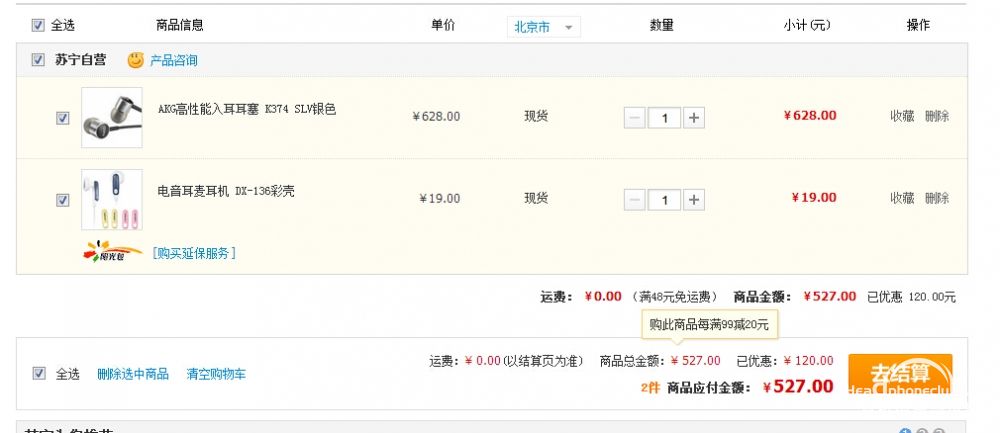The height and width of the screenshot is (433, 1000).
Task: Uncheck the AKG K374 earphone item checkbox
Action: (x=62, y=118)
